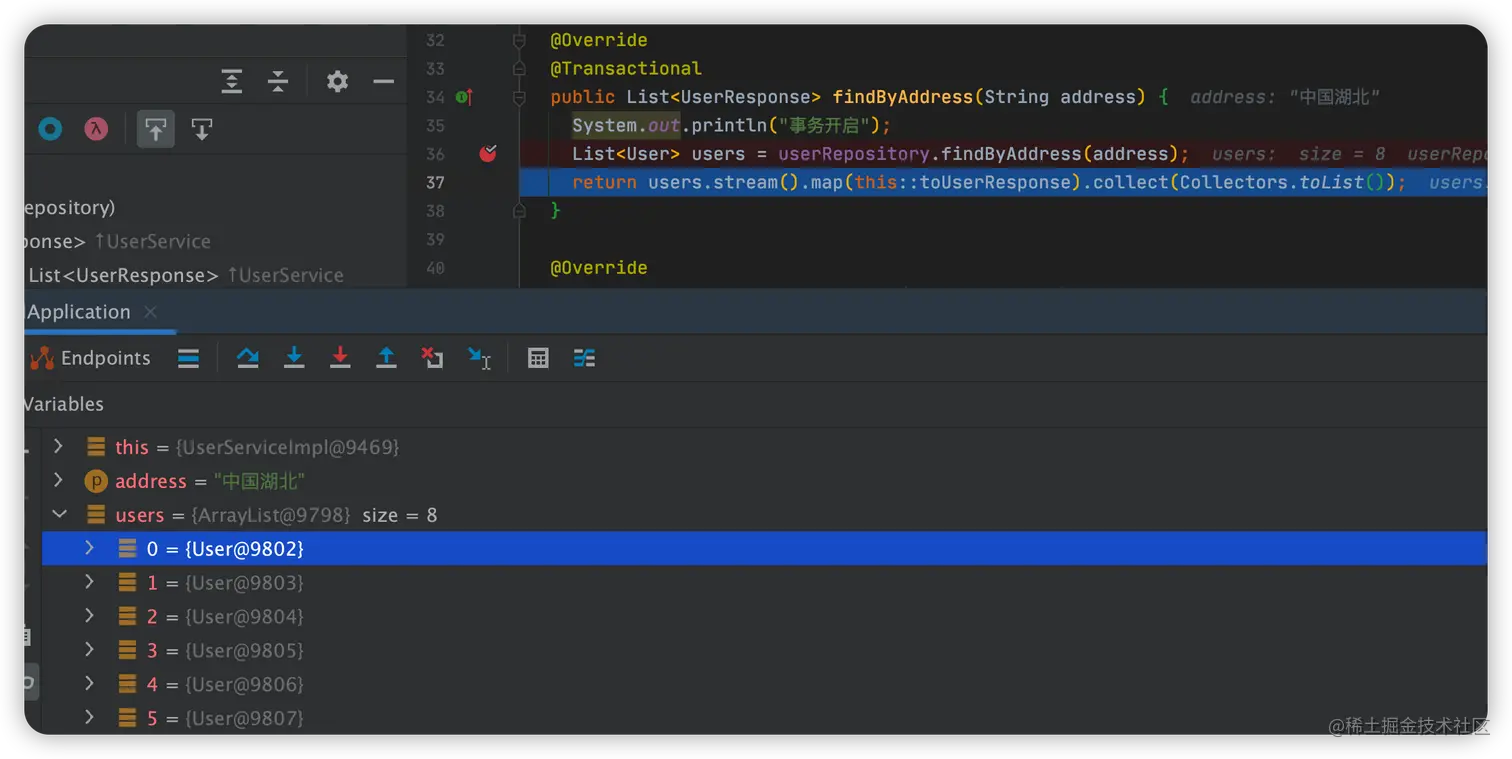The image size is (1512, 759).
Task: Select the row '4 = {User@9806}'
Action: (x=764, y=684)
